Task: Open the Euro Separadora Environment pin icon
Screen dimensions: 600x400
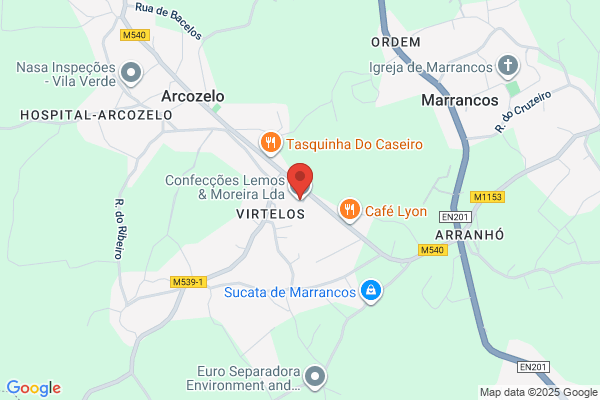Action: pos(315,377)
